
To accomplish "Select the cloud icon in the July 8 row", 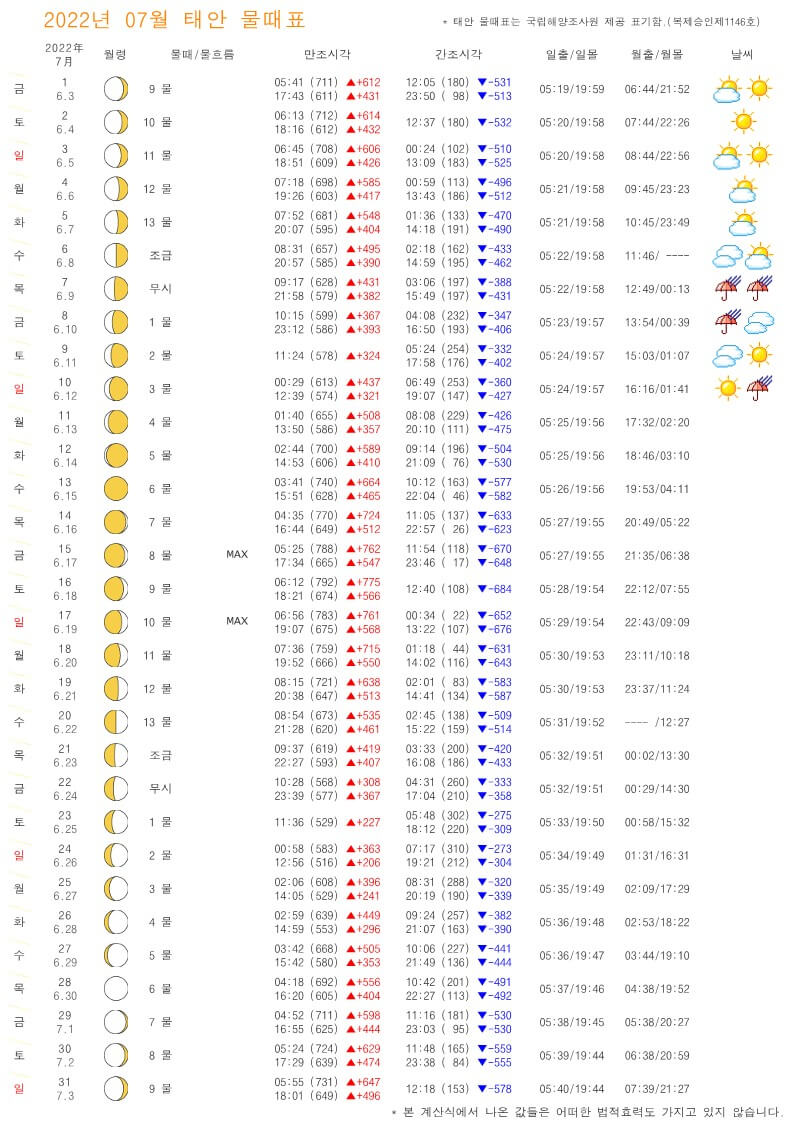I will click(x=759, y=323).
